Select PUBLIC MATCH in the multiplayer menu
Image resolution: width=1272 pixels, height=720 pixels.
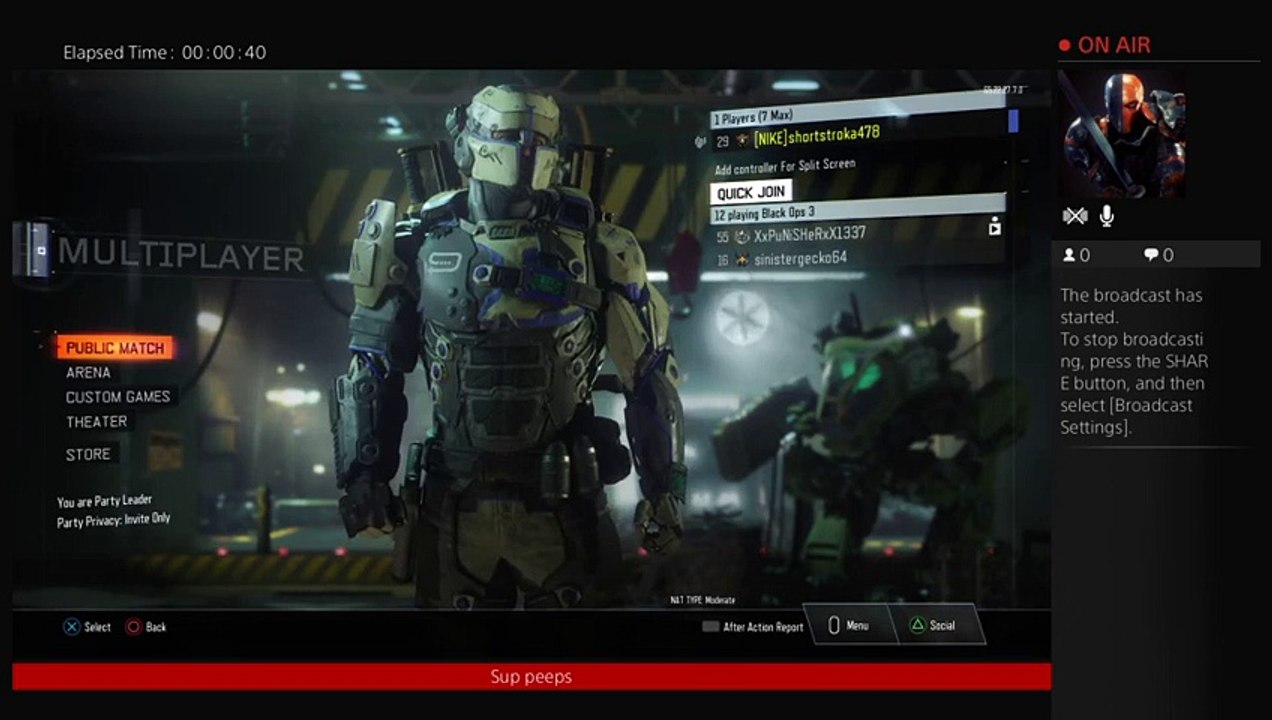(x=115, y=348)
